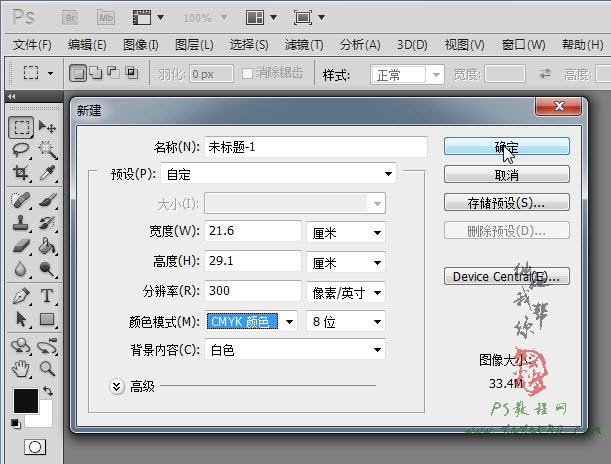Open the 滤镜(T) menu
This screenshot has height=464, width=611.
[x=304, y=45]
